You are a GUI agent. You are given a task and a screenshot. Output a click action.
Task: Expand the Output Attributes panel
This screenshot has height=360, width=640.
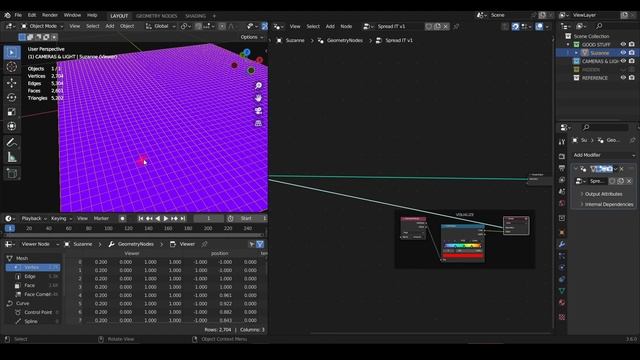pyautogui.click(x=603, y=194)
